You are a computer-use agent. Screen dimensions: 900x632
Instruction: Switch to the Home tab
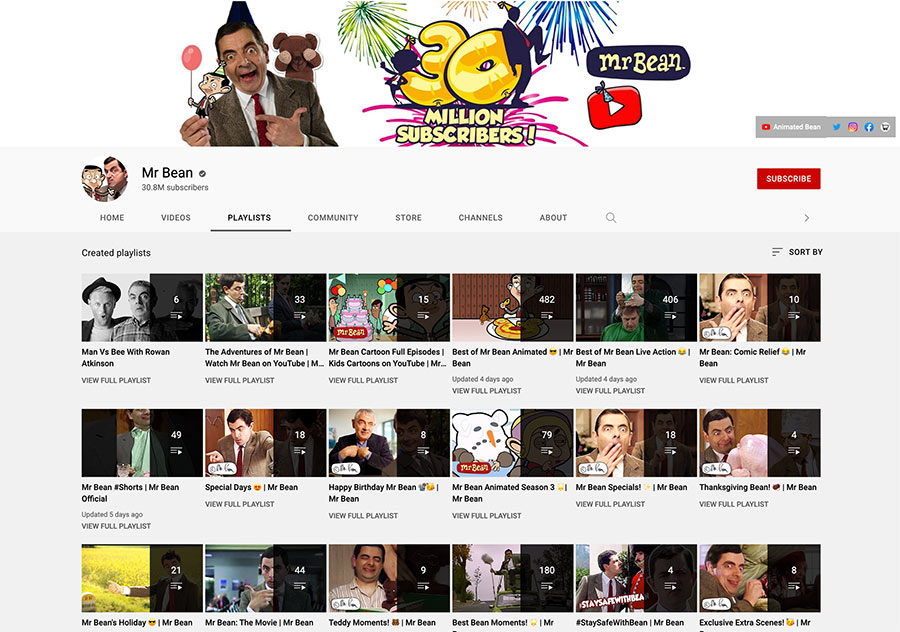112,218
